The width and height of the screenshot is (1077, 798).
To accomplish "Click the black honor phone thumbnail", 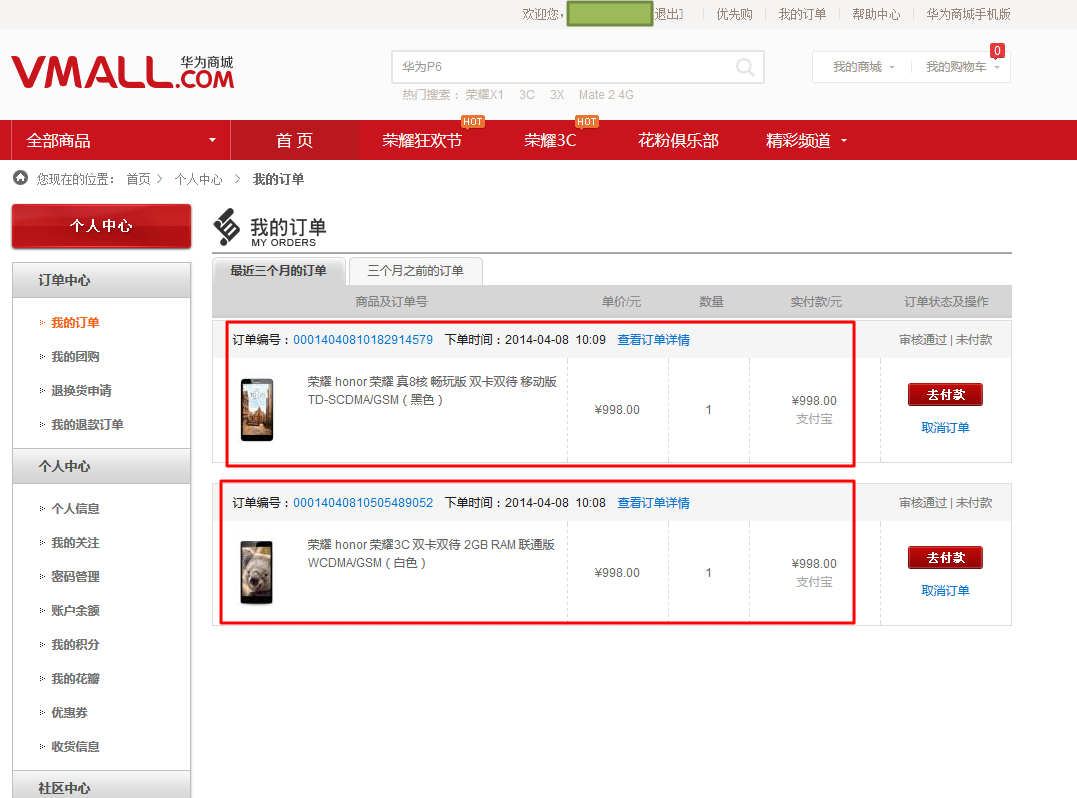I will (x=257, y=409).
